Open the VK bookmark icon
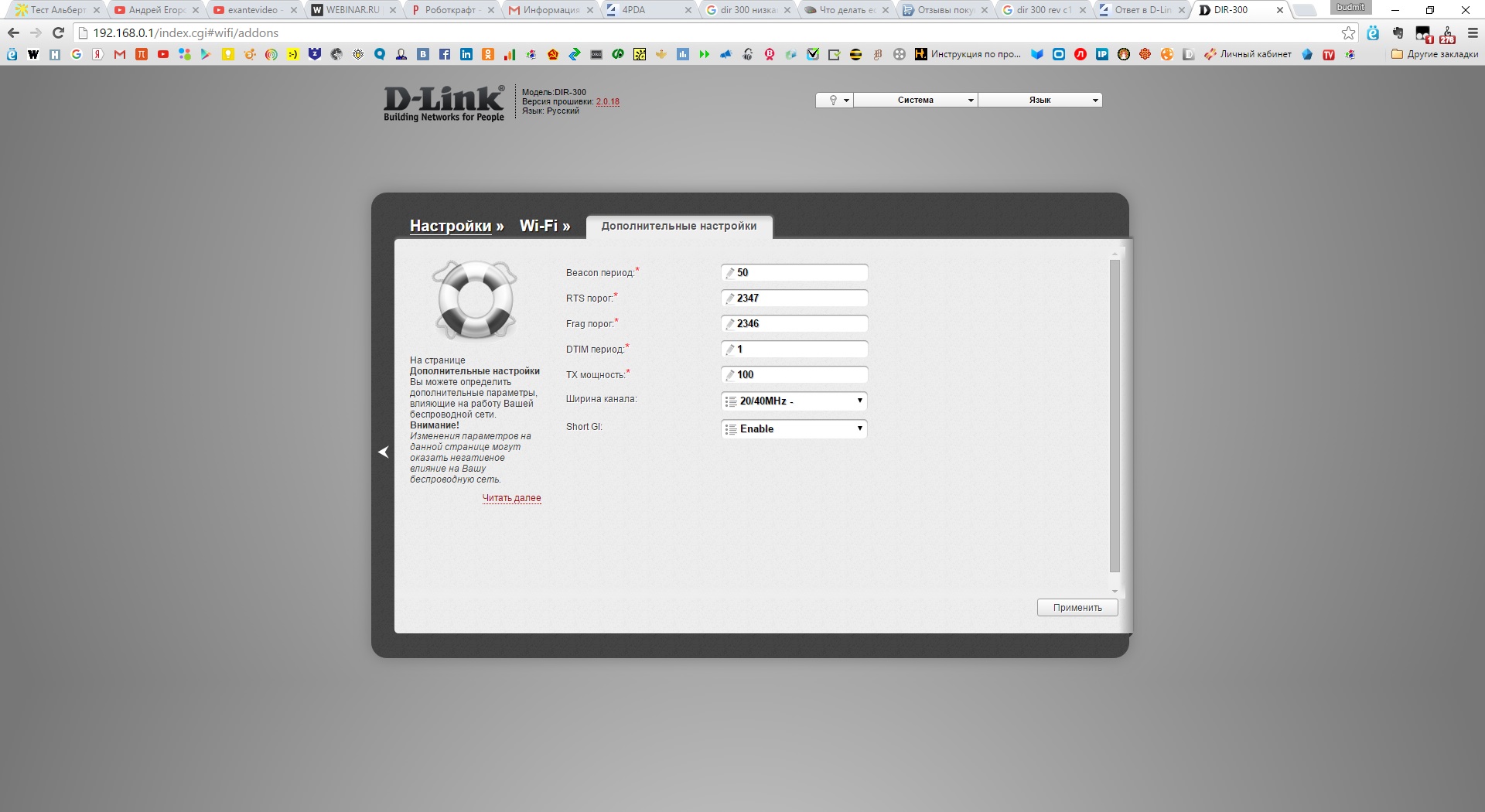This screenshot has height=812, width=1485. pyautogui.click(x=423, y=54)
